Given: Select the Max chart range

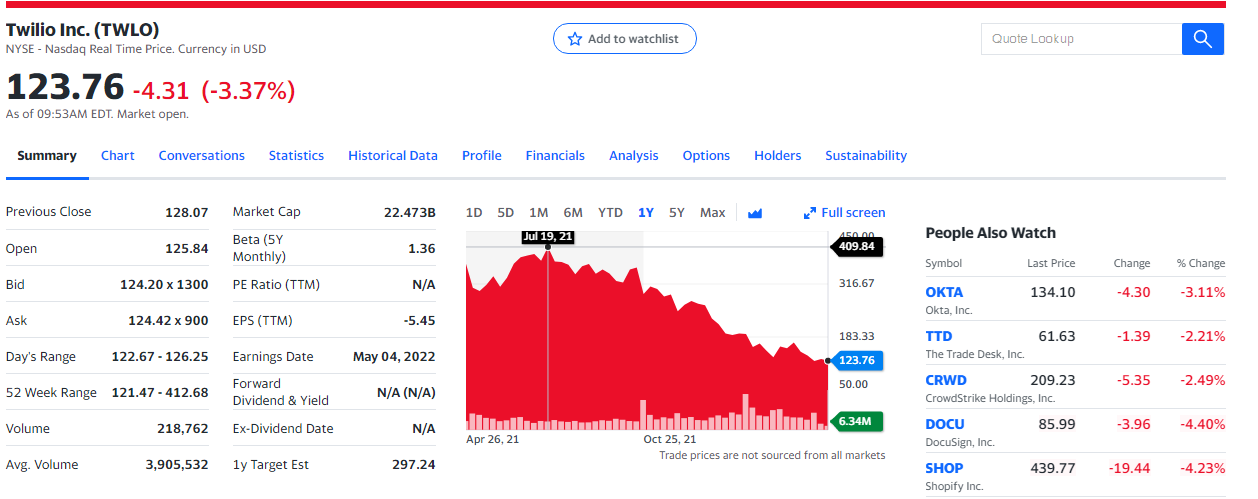Looking at the screenshot, I should click(713, 212).
